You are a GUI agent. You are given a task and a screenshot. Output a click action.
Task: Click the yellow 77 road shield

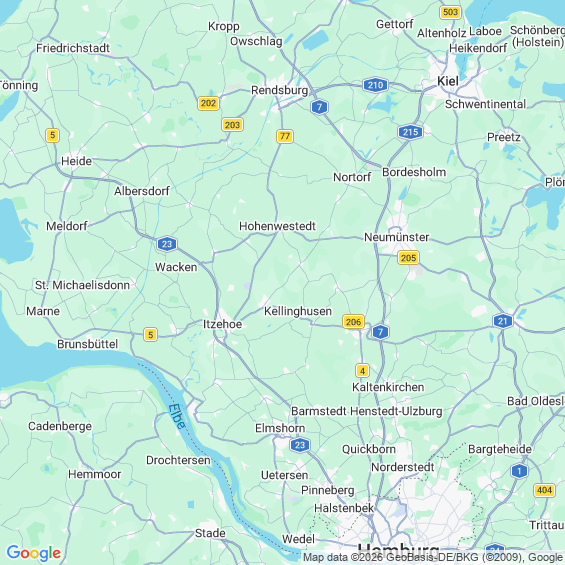pos(285,136)
